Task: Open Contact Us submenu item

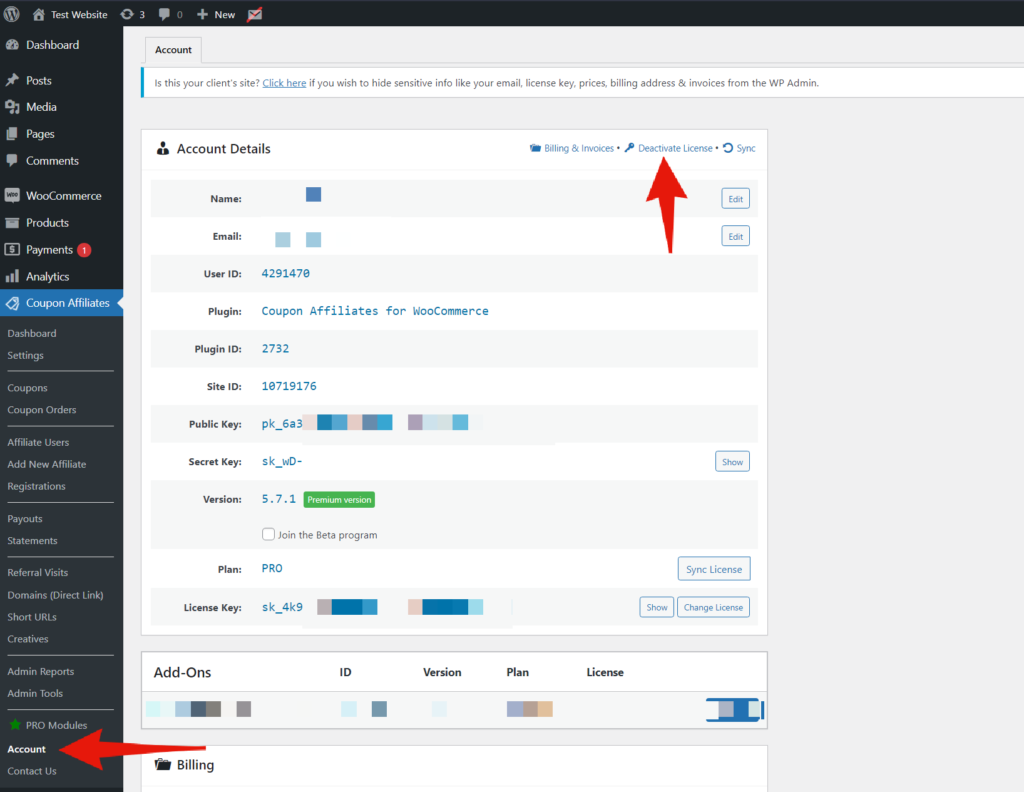Action: pos(32,771)
